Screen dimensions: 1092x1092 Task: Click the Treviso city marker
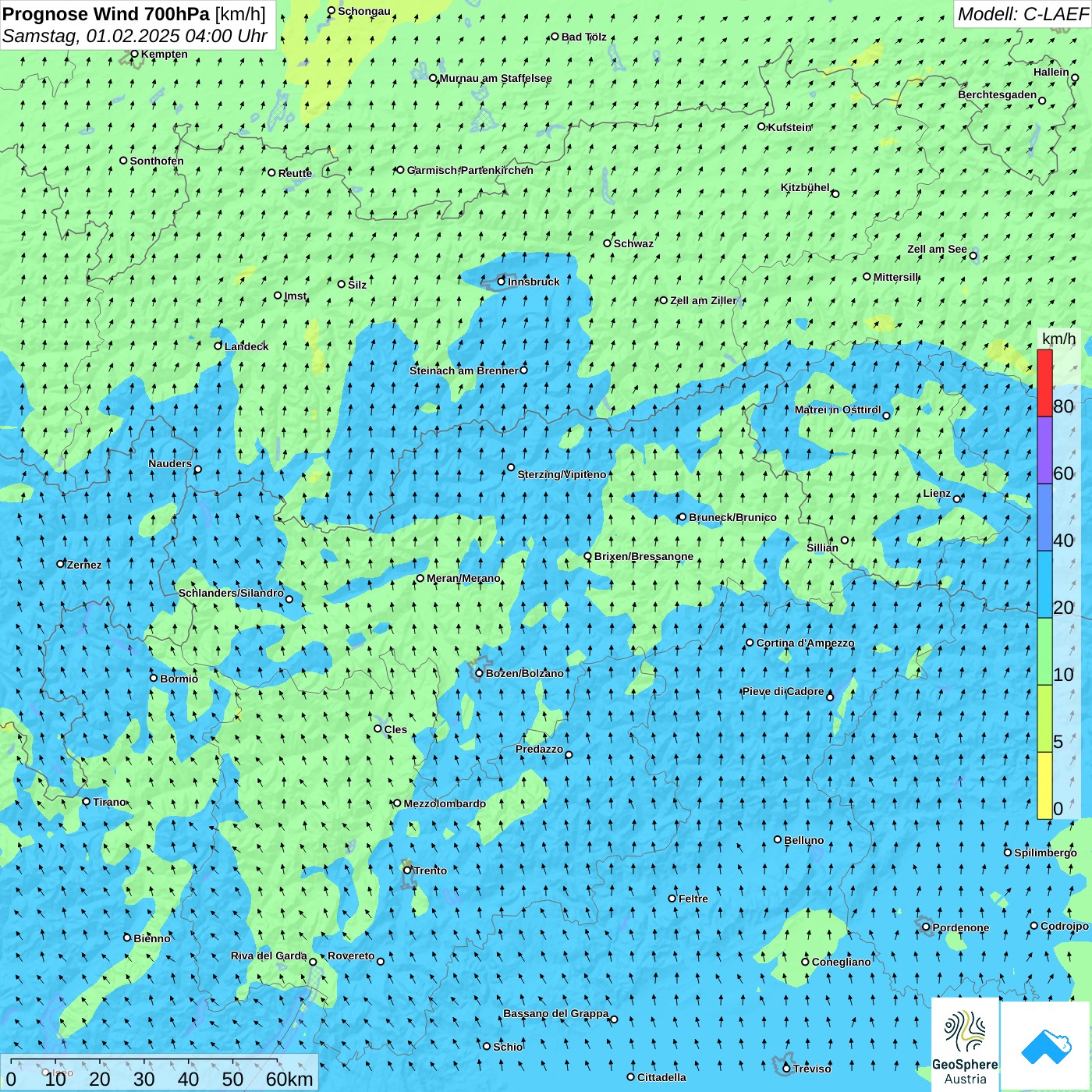click(787, 1069)
